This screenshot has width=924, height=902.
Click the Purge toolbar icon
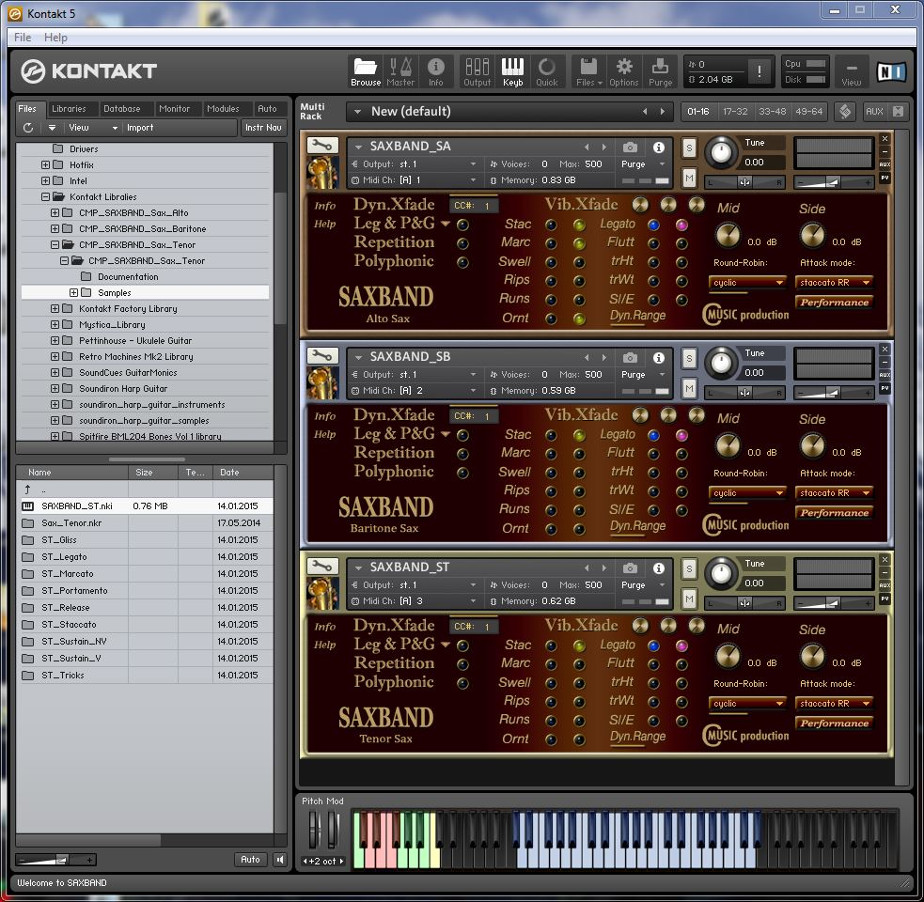coord(660,71)
